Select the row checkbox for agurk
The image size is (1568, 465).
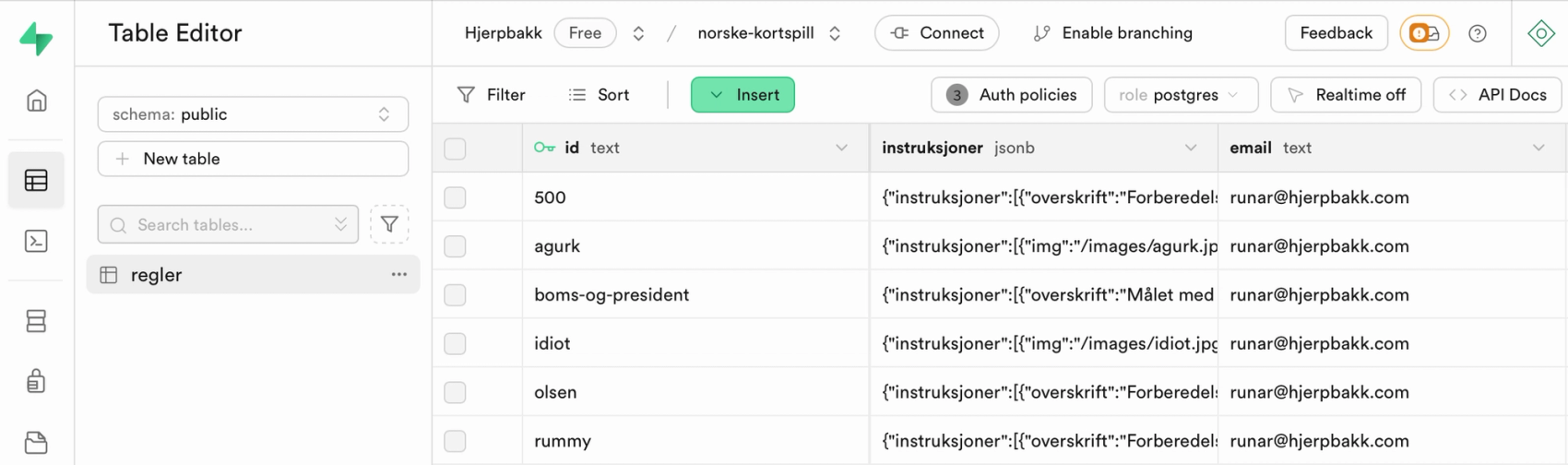tap(455, 246)
